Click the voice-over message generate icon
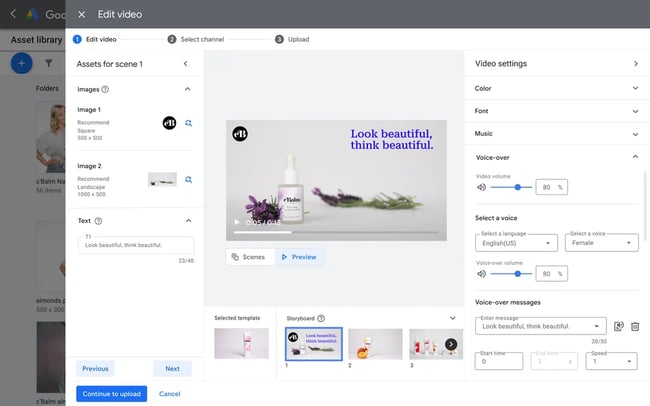 click(619, 326)
